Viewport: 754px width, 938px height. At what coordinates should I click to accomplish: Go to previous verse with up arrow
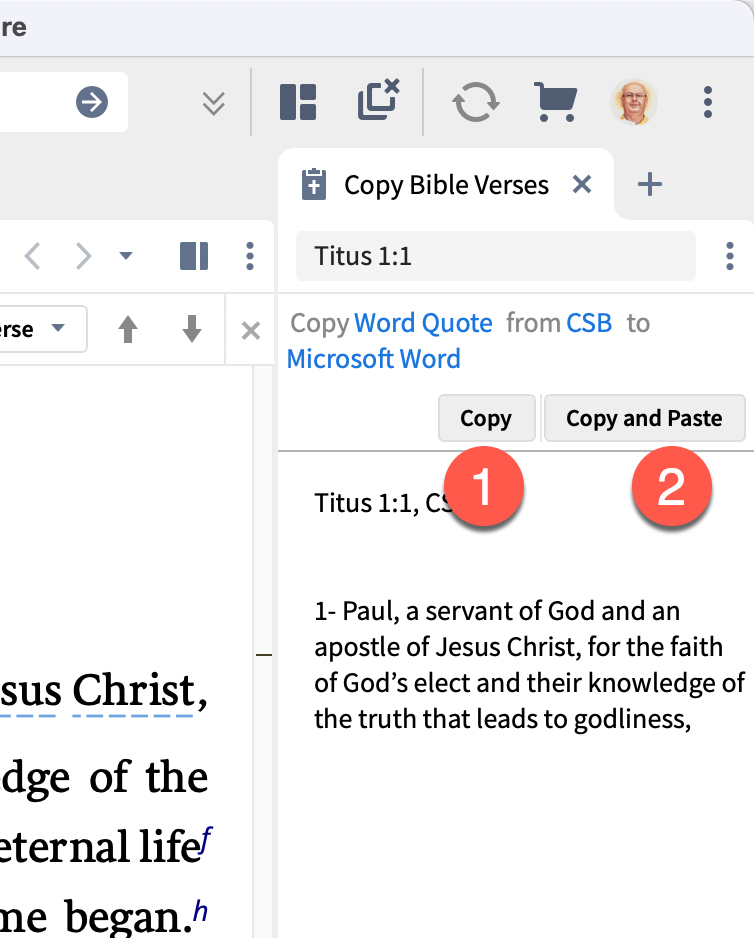(128, 328)
